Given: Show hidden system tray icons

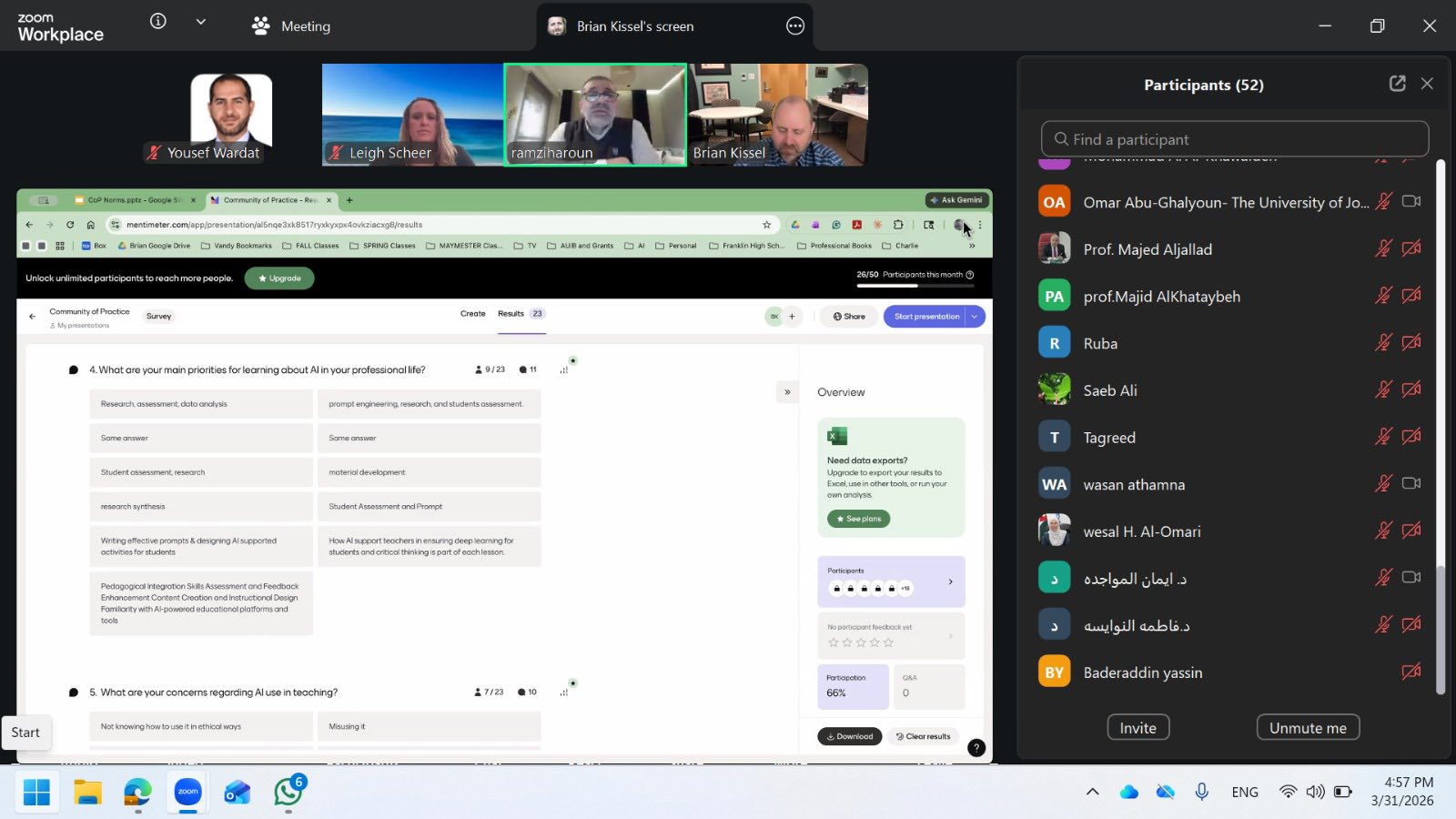Looking at the screenshot, I should click(1093, 792).
